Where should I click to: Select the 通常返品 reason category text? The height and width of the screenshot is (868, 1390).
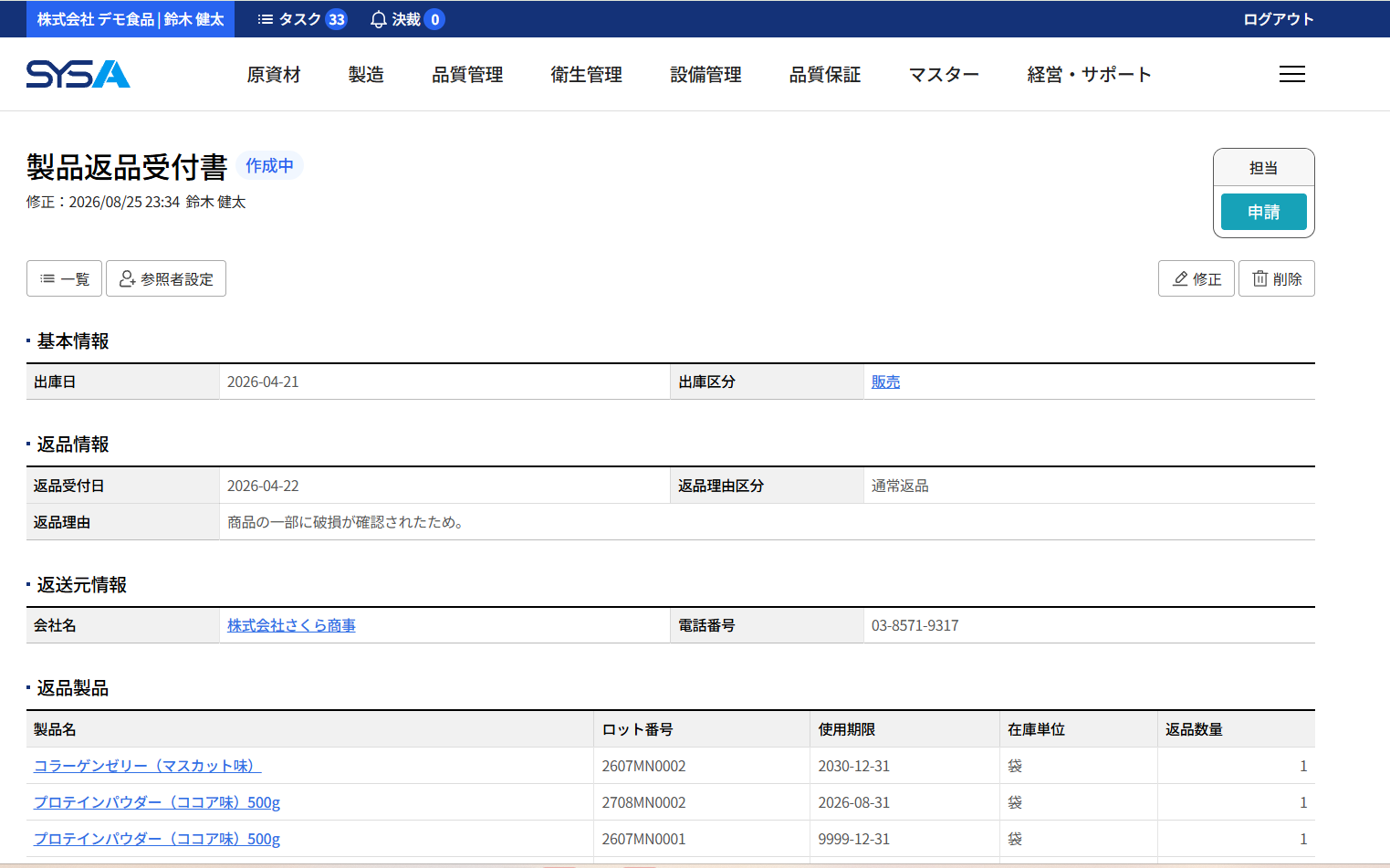(x=900, y=486)
